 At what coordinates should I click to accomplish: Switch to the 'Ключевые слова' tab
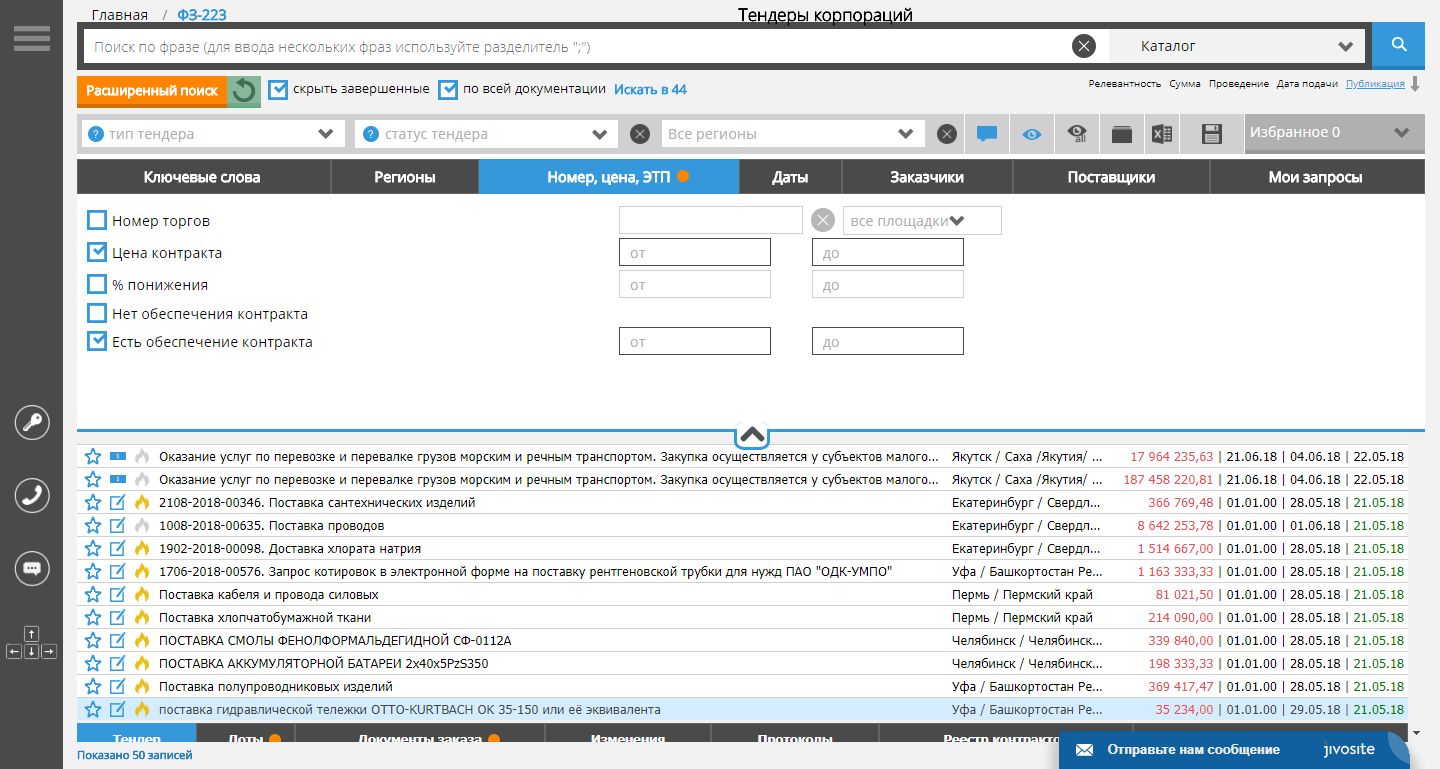pyautogui.click(x=203, y=177)
